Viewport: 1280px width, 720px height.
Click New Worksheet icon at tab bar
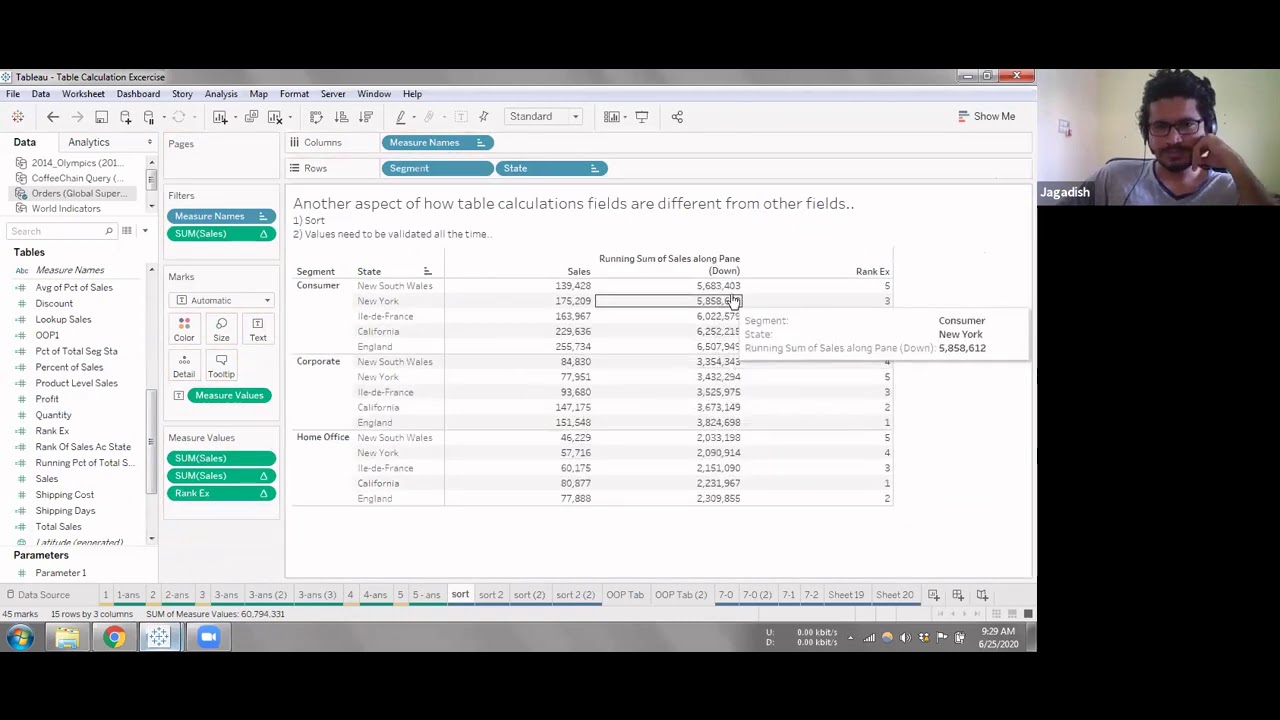tap(933, 595)
